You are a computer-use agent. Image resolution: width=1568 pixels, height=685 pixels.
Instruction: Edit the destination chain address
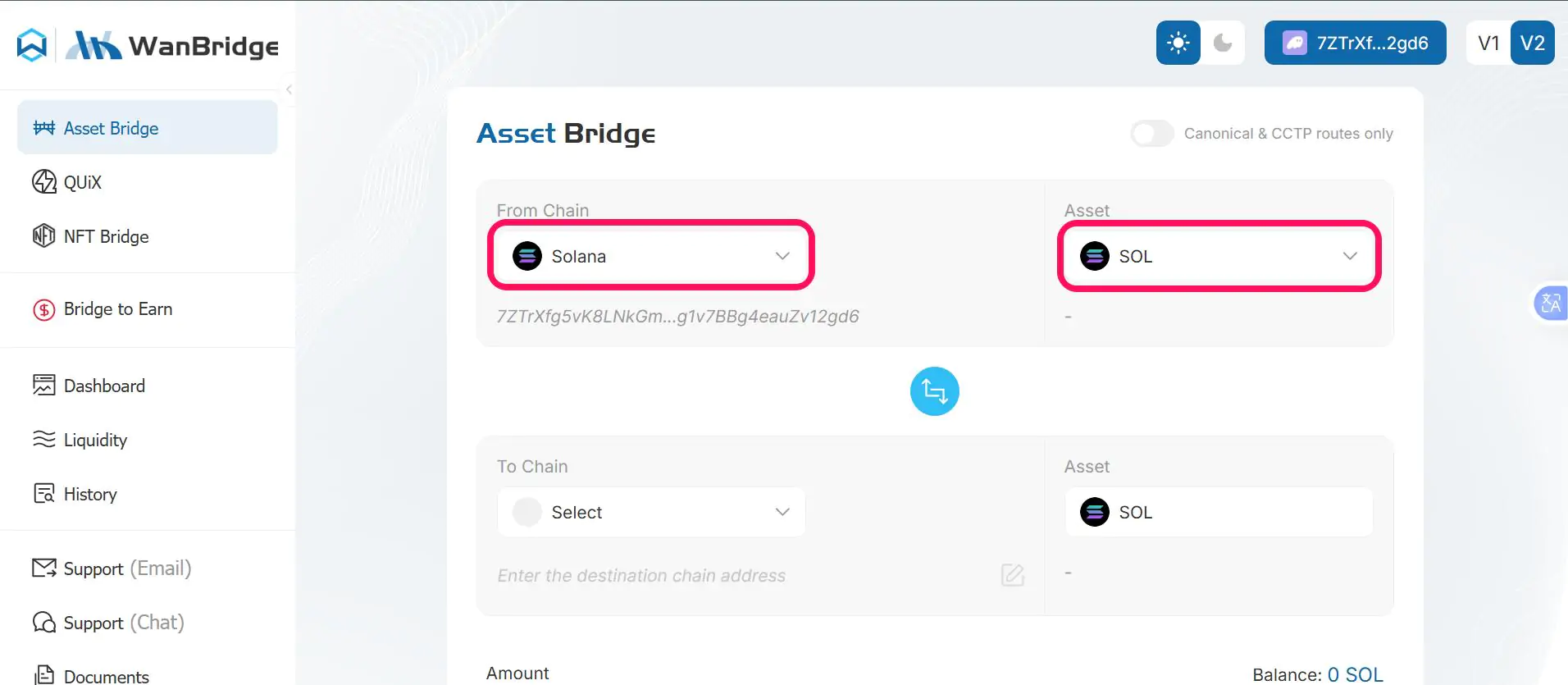[x=1012, y=575]
